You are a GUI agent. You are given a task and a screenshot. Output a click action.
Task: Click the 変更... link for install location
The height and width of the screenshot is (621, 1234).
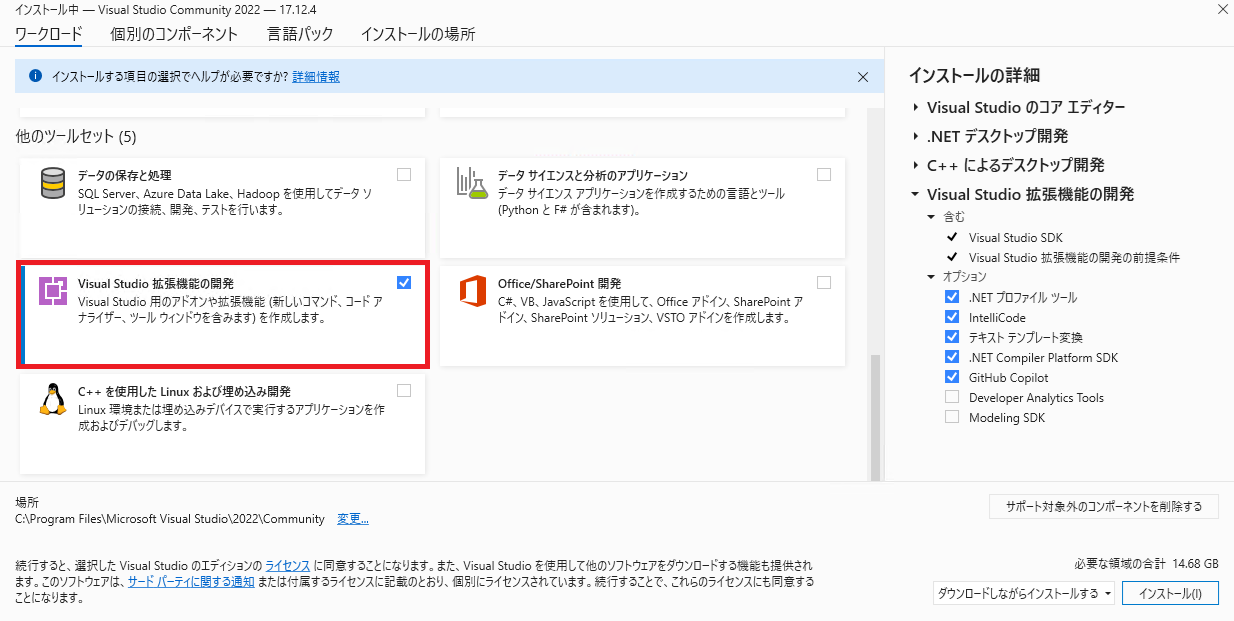(353, 519)
